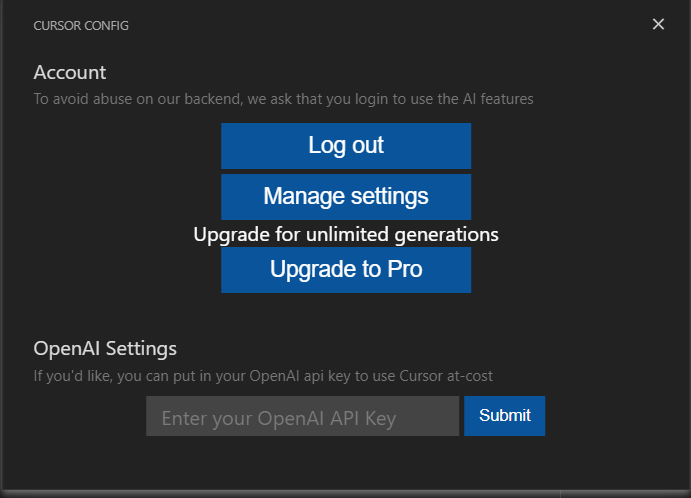Focus the OpenAI API Key field
This screenshot has height=498, width=691.
302,416
